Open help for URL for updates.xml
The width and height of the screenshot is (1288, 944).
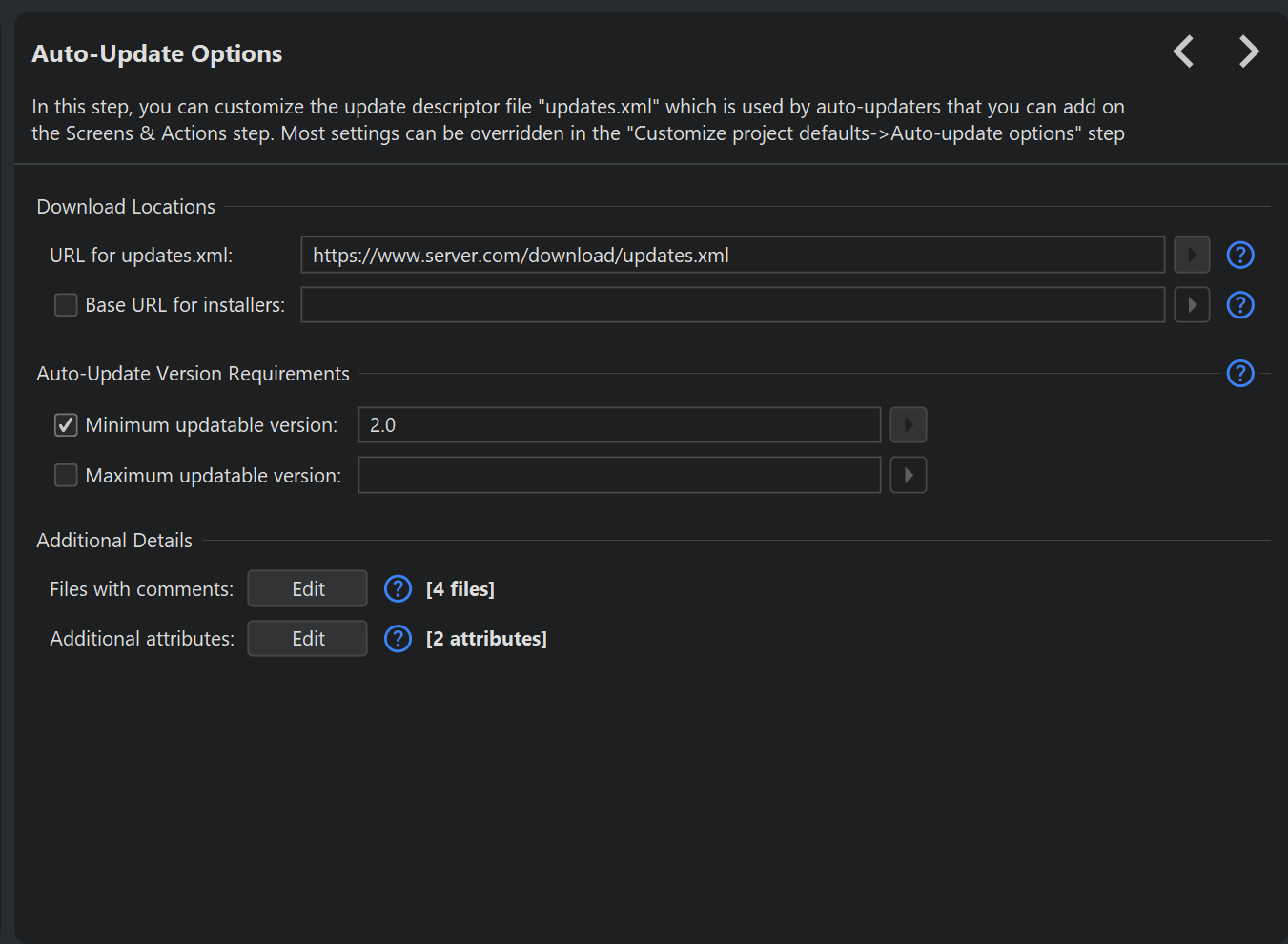(x=1239, y=256)
